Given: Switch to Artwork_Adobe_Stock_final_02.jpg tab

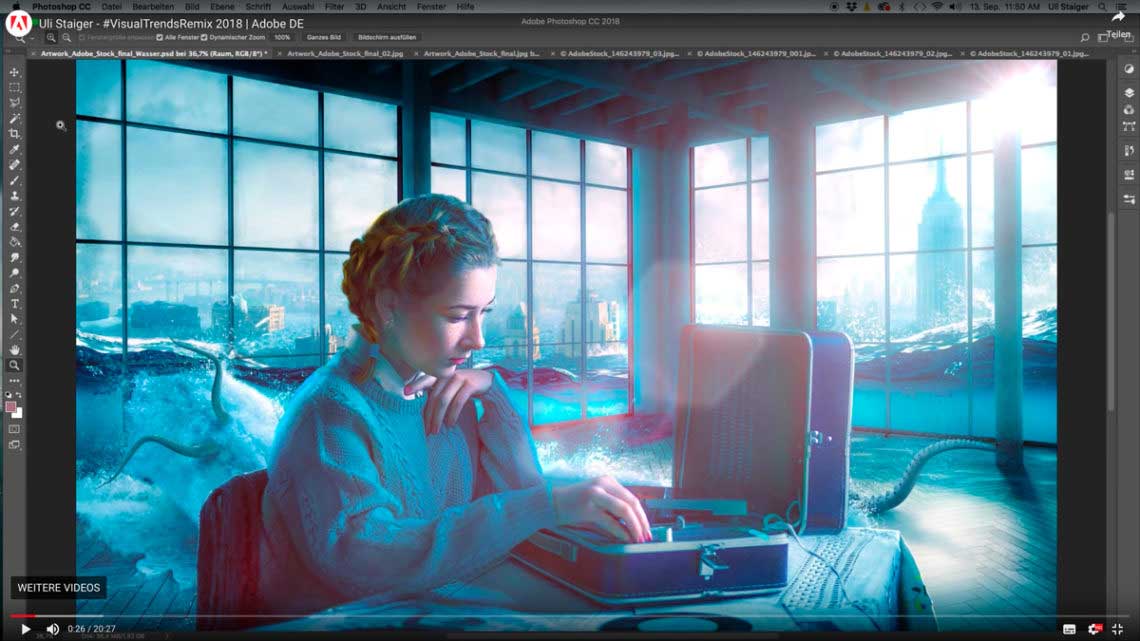Looking at the screenshot, I should (345, 54).
